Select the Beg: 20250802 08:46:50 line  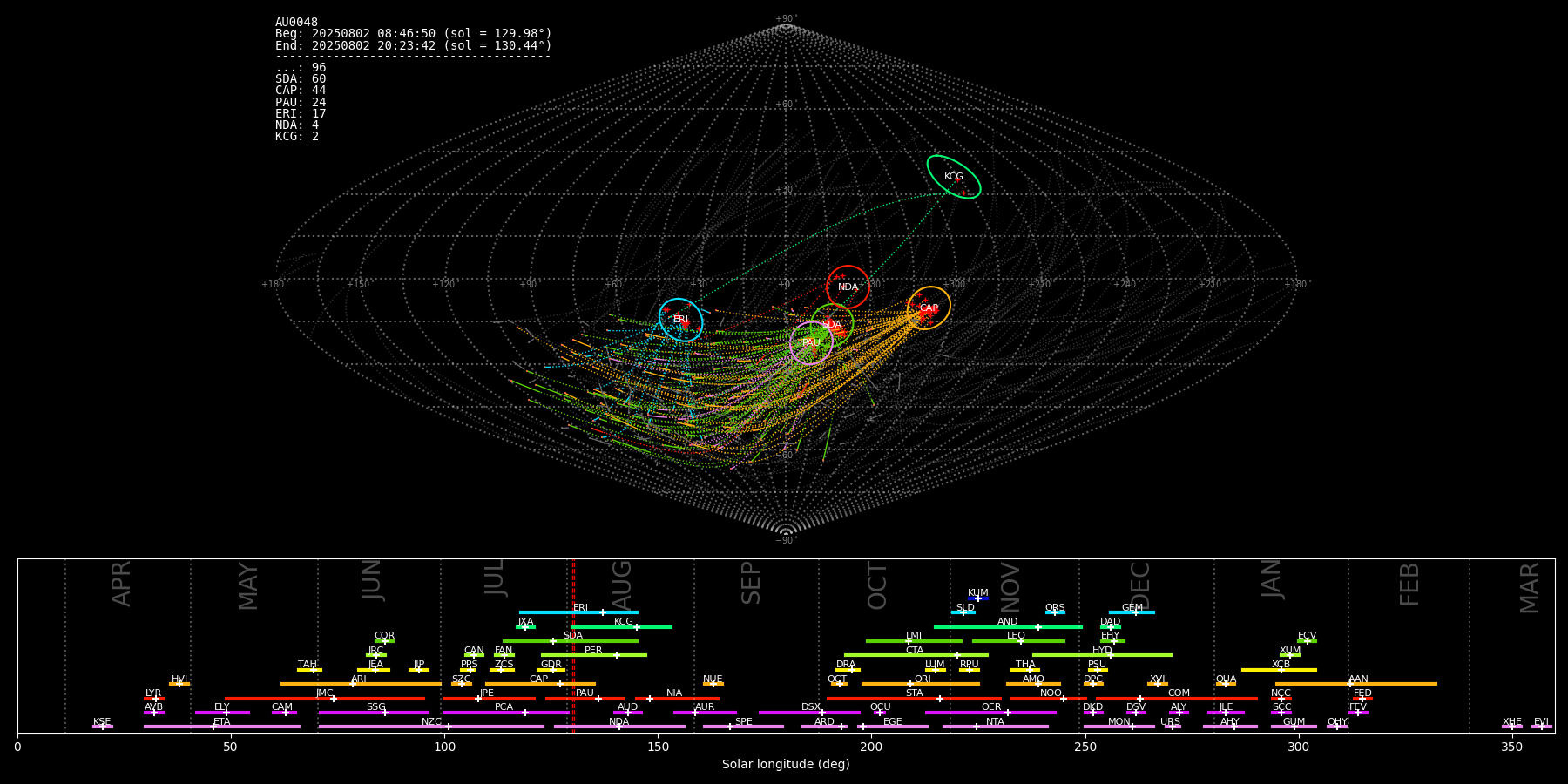(414, 34)
